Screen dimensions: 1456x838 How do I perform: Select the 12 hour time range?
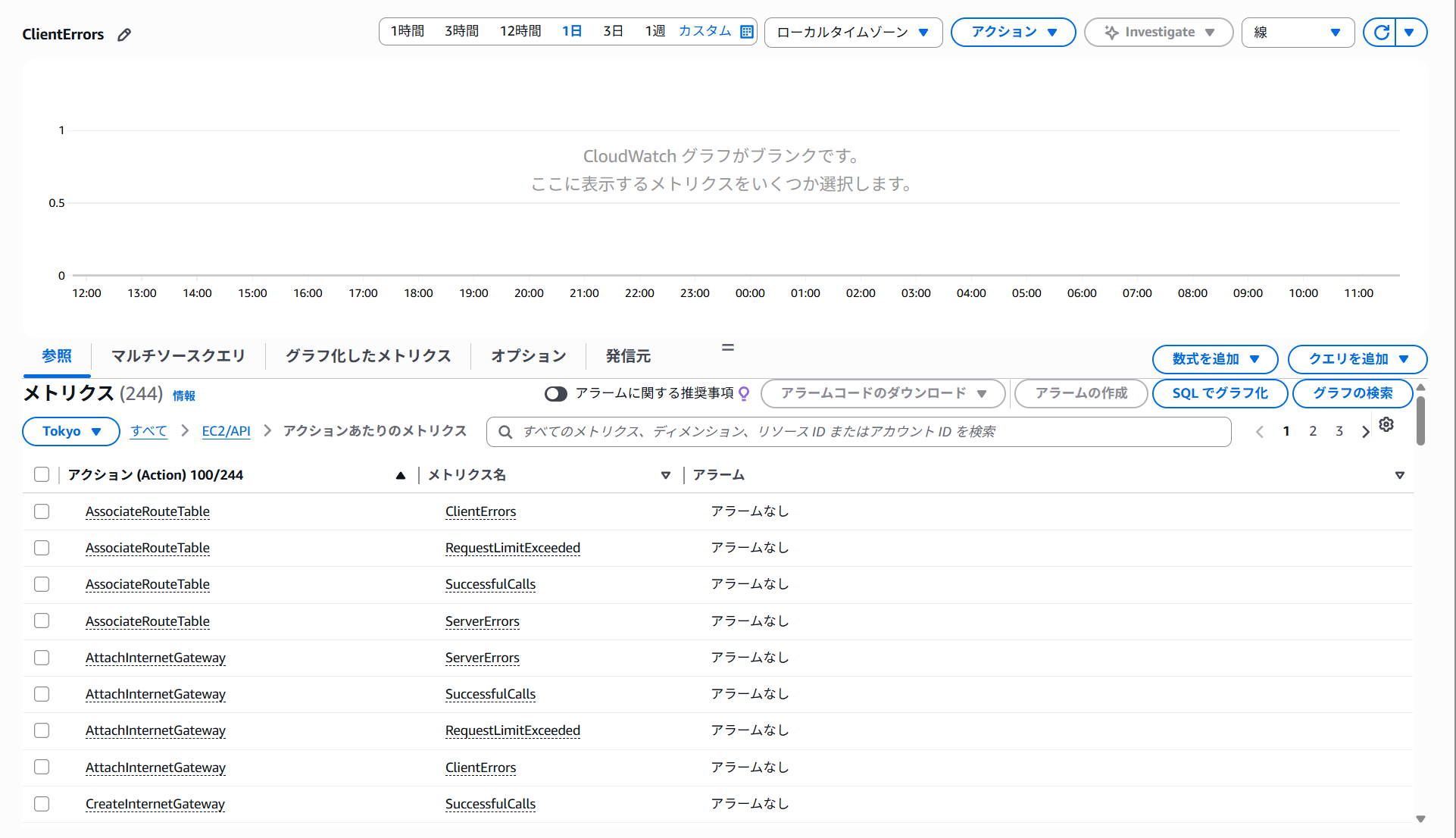click(520, 31)
